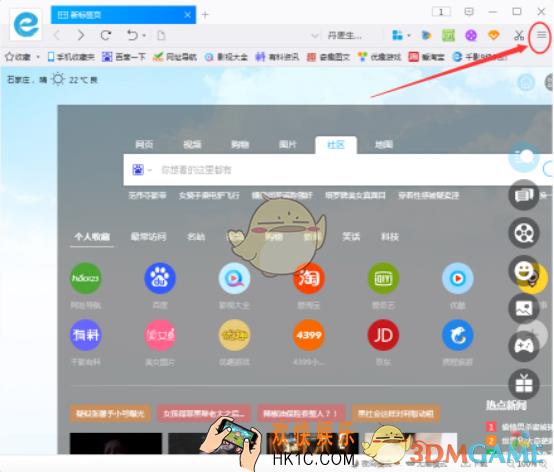Switch to the 最常访问 sites tab
Screen dimensions: 554x472
(x=148, y=236)
